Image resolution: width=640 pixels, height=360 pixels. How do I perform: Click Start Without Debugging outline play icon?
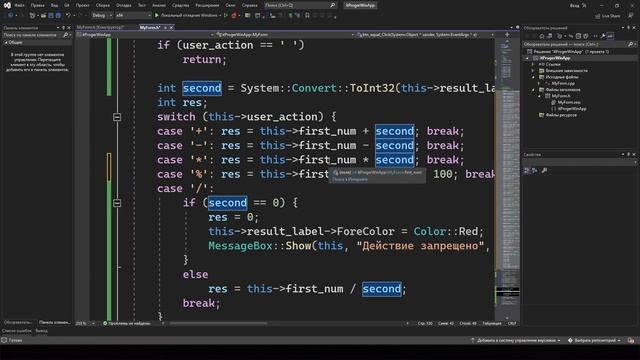pos(226,16)
